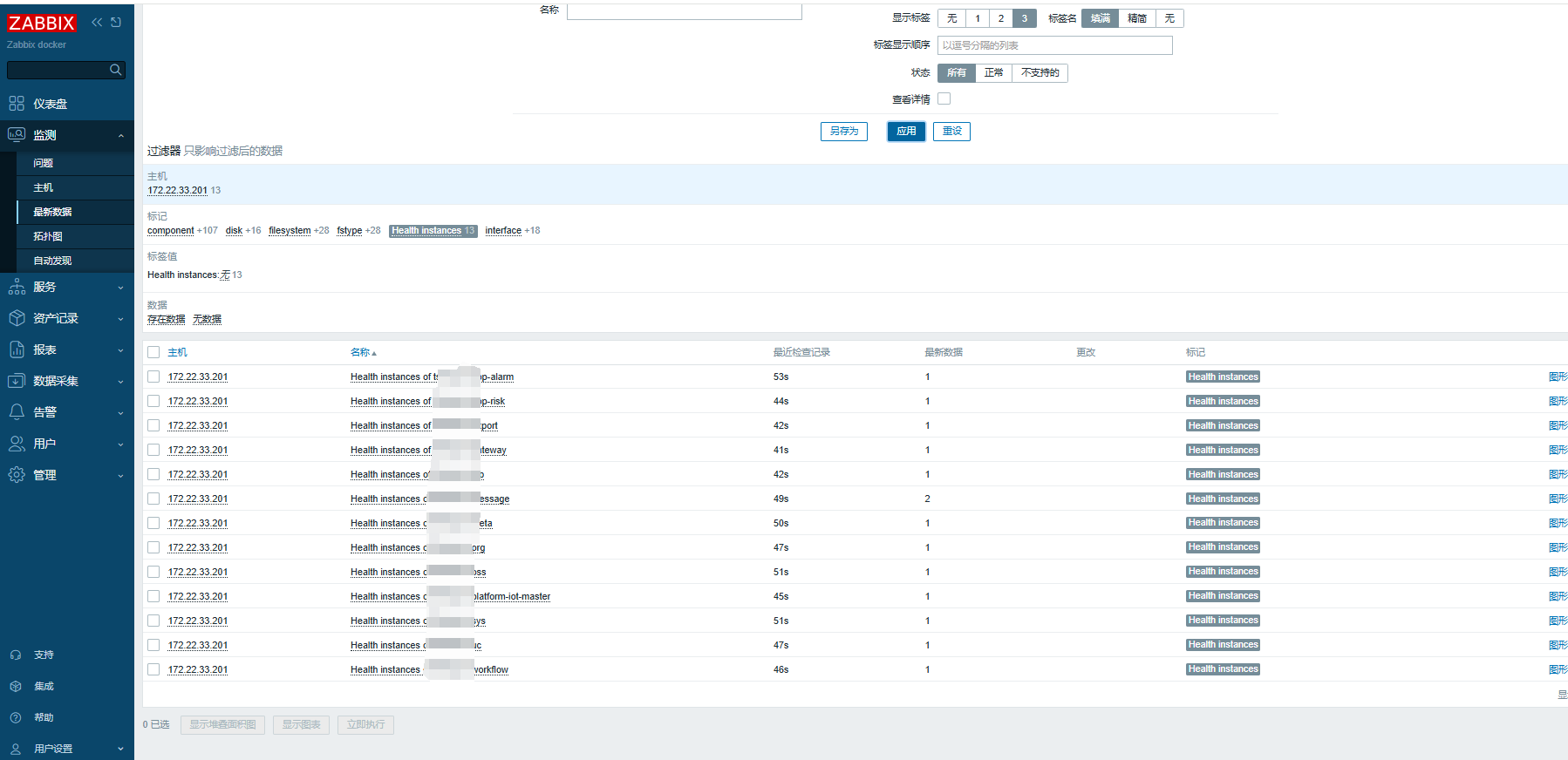Click the 无数据 filter link
Image resolution: width=1568 pixels, height=760 pixels.
point(208,320)
